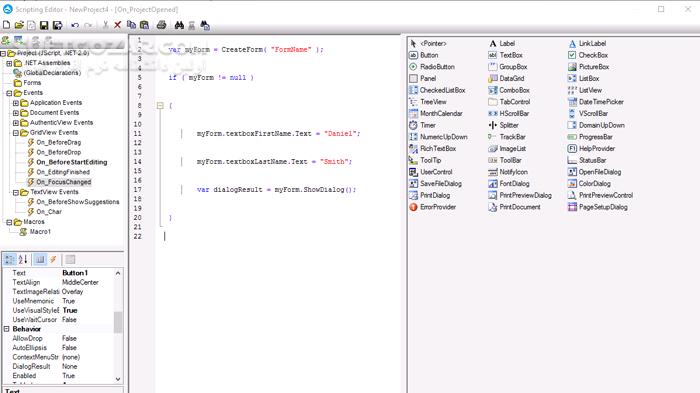Select the PageSetupDialog control in toolbox
Image resolution: width=700 pixels, height=393 pixels.
(598, 207)
